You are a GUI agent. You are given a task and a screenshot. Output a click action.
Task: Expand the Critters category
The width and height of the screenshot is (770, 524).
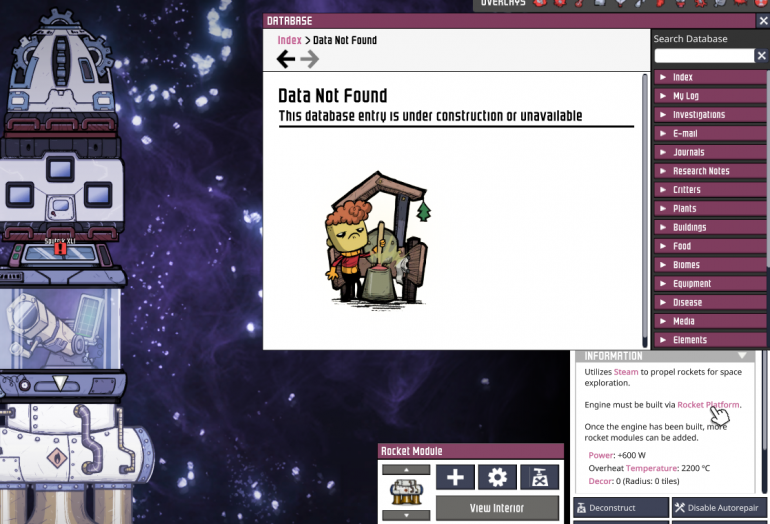coord(710,190)
